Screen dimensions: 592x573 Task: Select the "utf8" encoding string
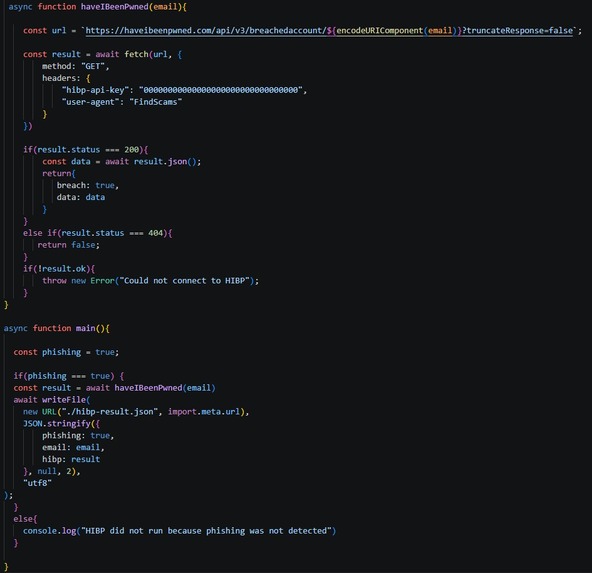[37, 483]
